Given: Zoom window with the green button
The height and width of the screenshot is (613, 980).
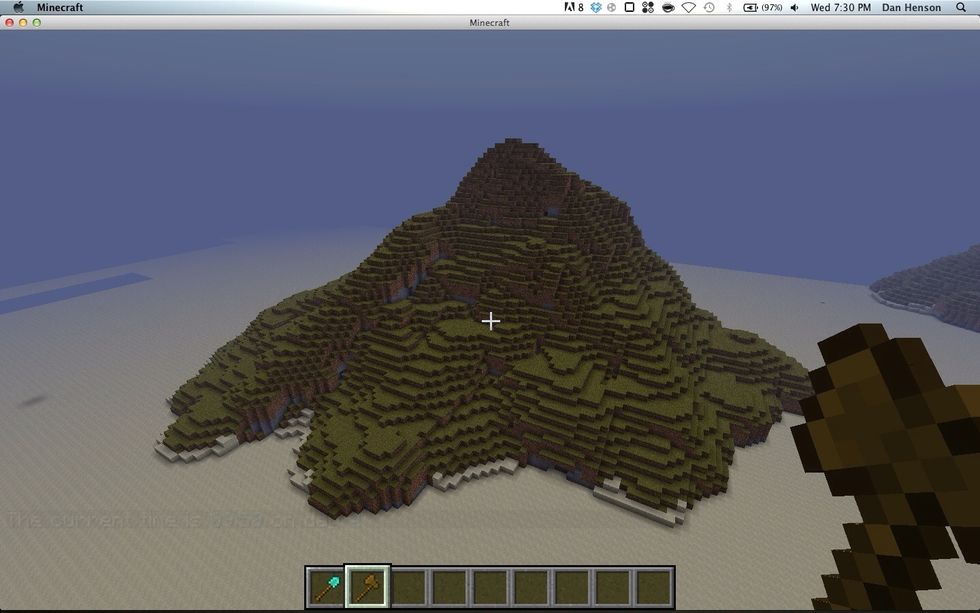Looking at the screenshot, I should coord(37,22).
